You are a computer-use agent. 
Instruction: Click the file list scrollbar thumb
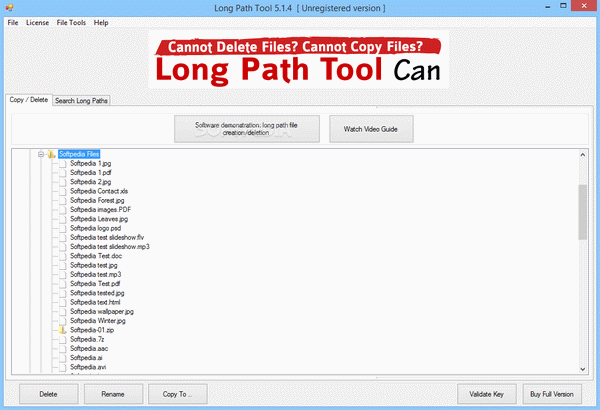tap(582, 212)
